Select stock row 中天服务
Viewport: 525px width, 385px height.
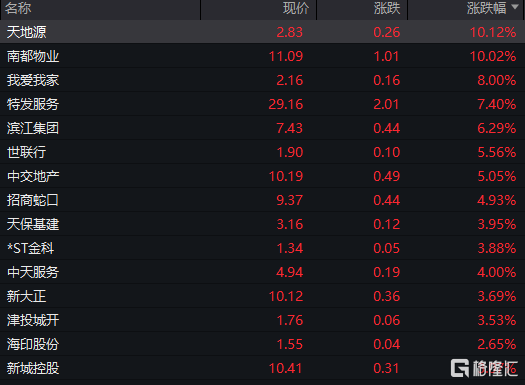click(x=262, y=272)
